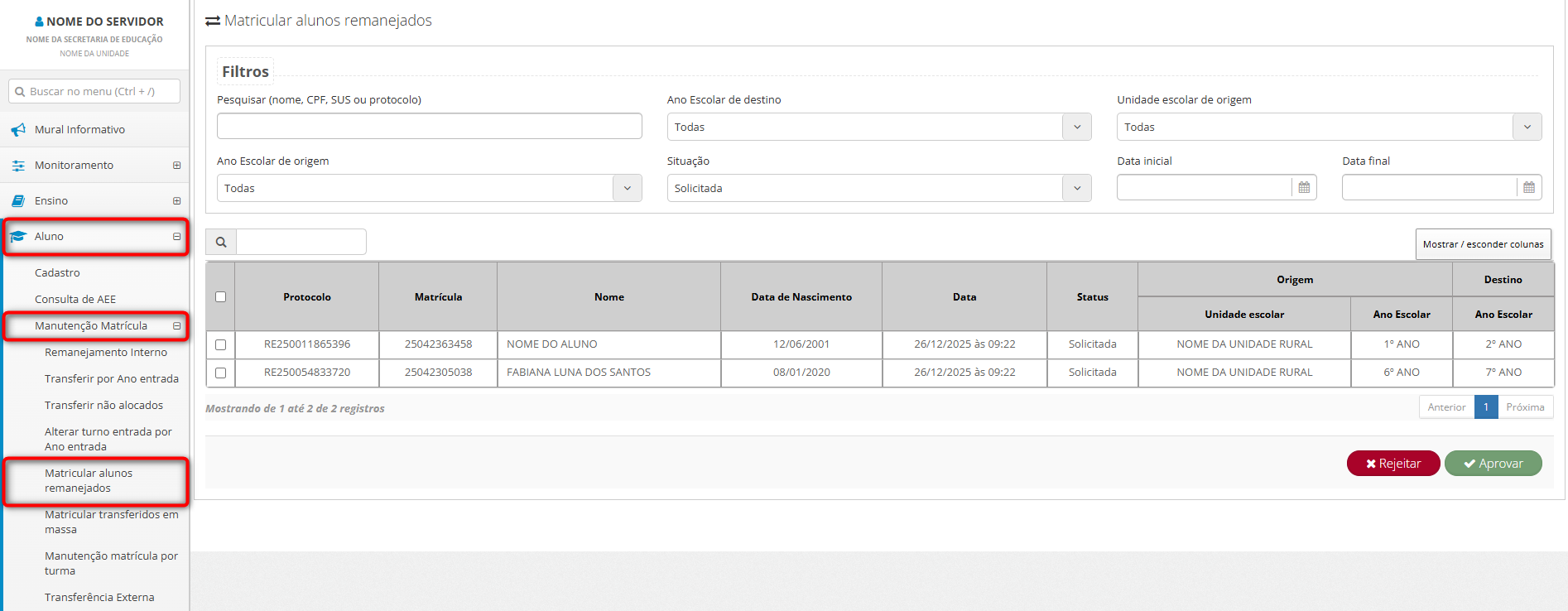Open Remanejamento Interno menu item
This screenshot has width=1568, height=611.
105,353
